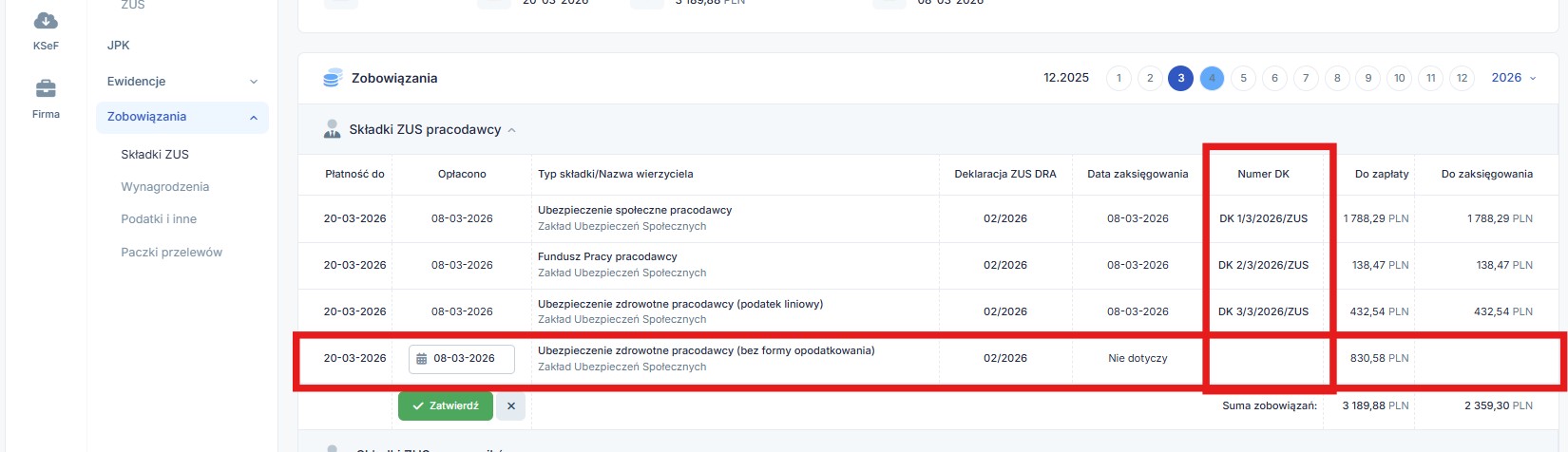Go to Wynagrodzenia submenu item
Image resolution: width=1568 pixels, height=452 pixels.
164,187
